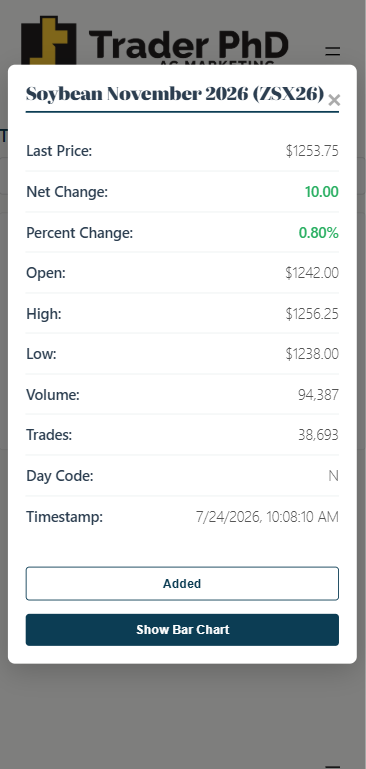Click the Last Price value $1253.75
Screen dimensions: 366x769
[x=312, y=151]
